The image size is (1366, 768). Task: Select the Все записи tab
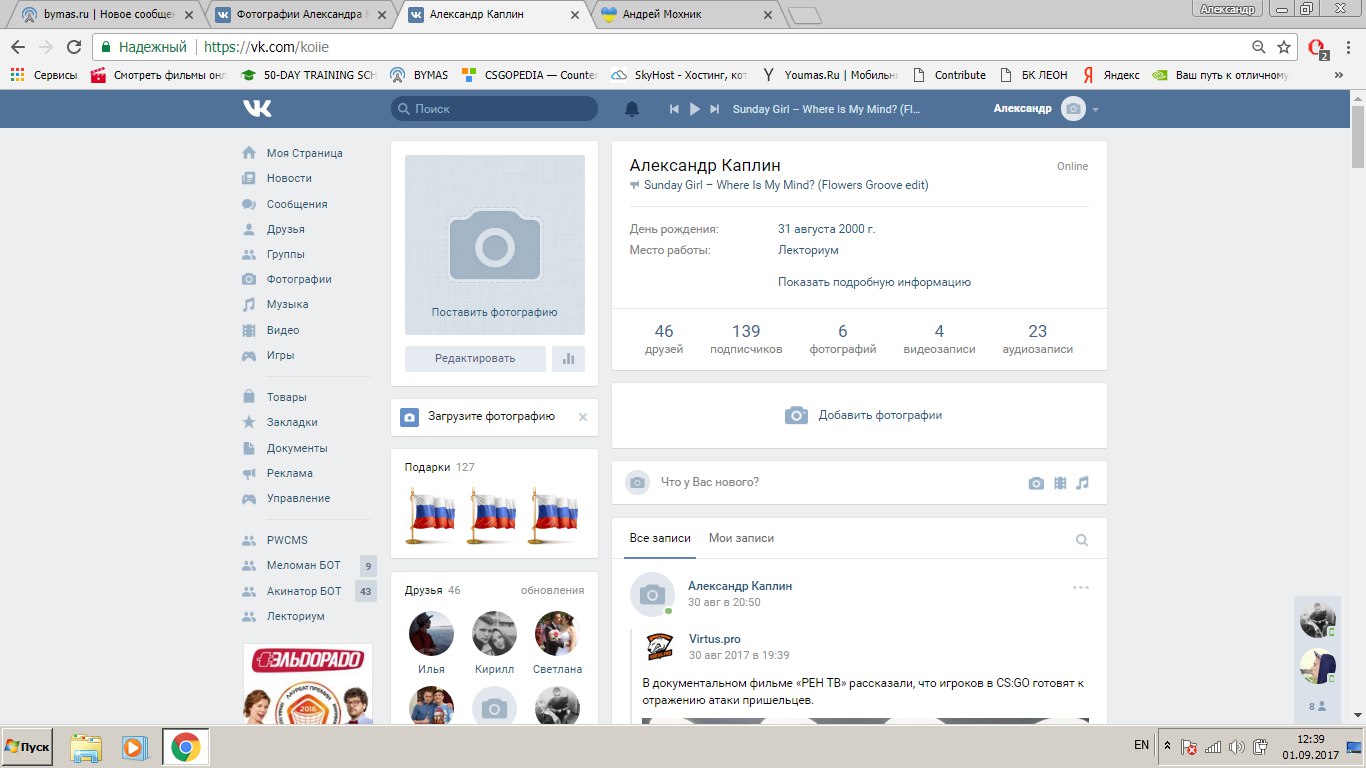point(659,538)
